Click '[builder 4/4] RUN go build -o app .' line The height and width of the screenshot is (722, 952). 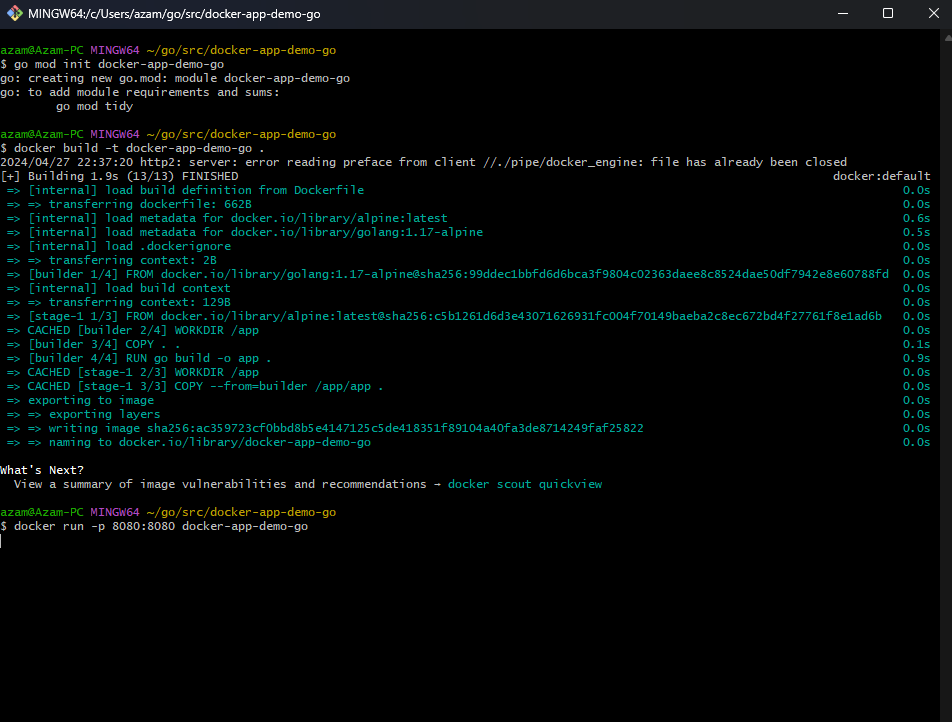pyautogui.click(x=139, y=358)
